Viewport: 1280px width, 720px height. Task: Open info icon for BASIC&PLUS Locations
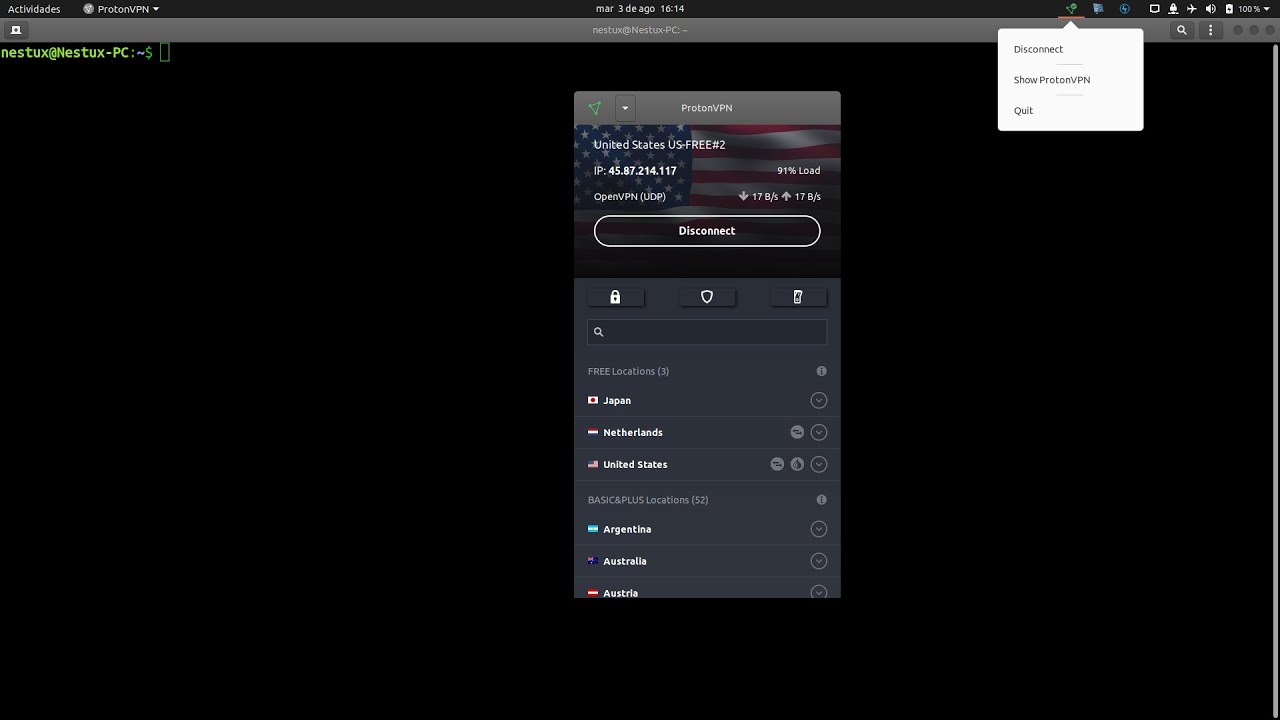(822, 500)
